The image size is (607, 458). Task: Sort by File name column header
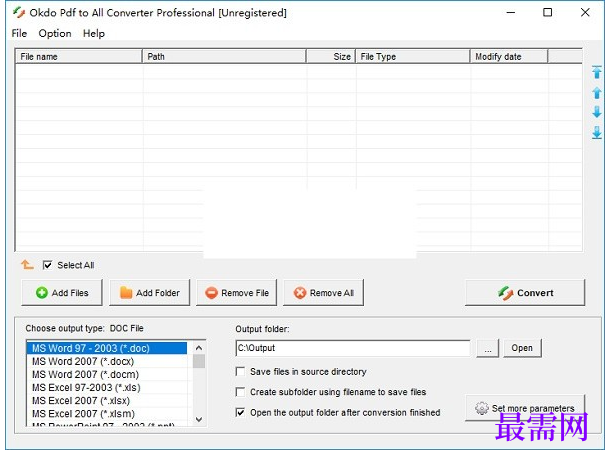[x=79, y=57]
